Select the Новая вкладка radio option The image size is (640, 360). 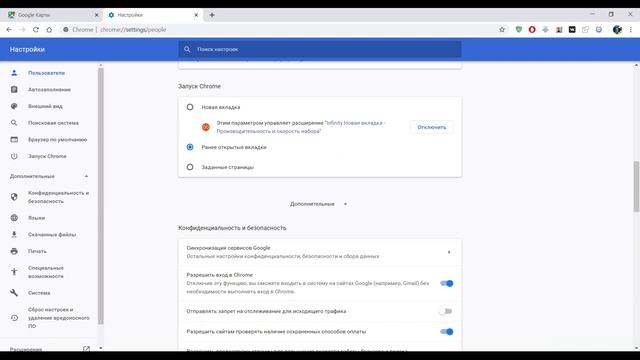(190, 107)
